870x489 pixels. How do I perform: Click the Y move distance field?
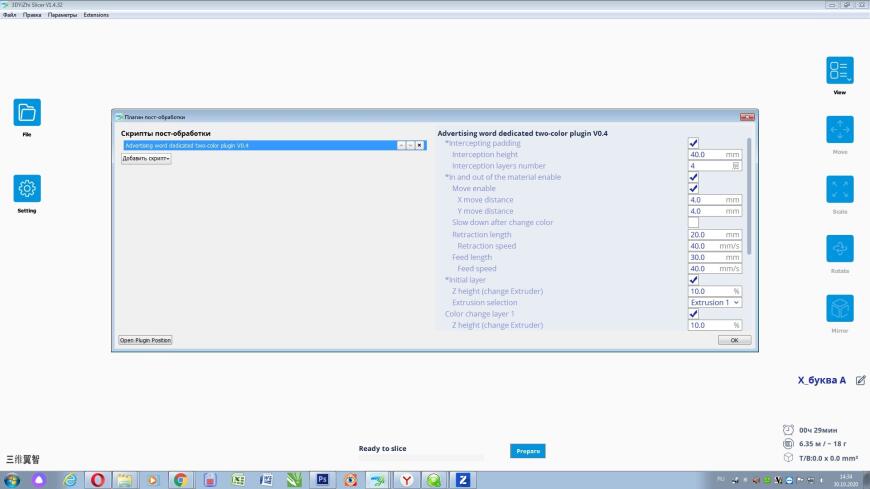715,211
